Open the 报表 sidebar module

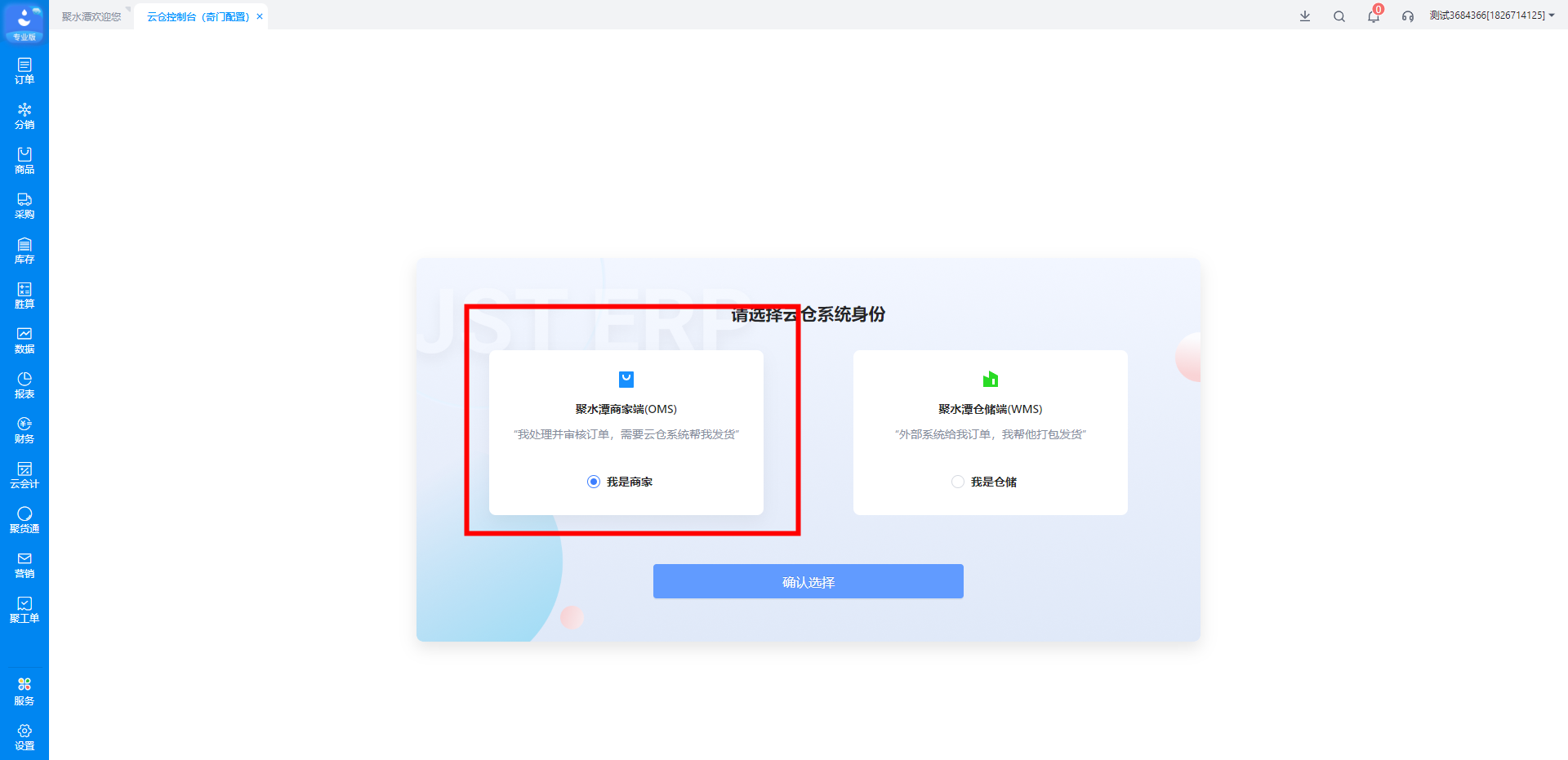pyautogui.click(x=24, y=385)
